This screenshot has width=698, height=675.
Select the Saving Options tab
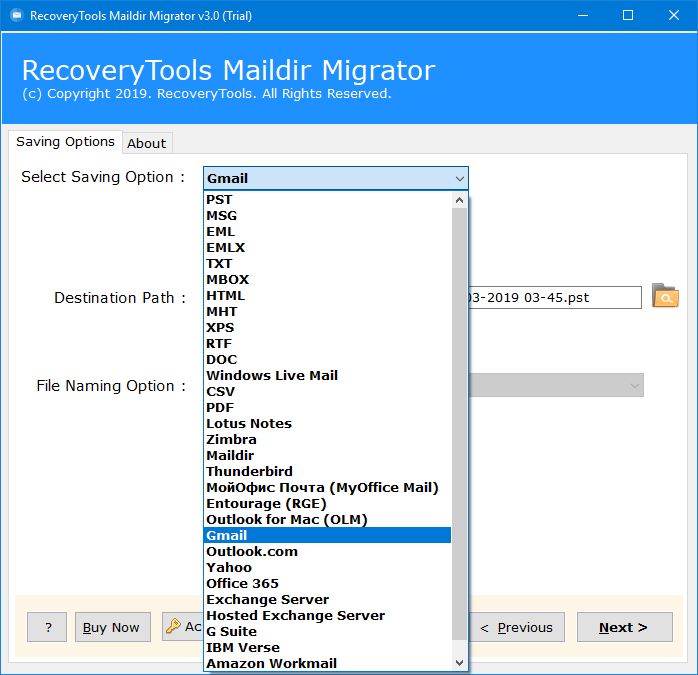click(65, 142)
